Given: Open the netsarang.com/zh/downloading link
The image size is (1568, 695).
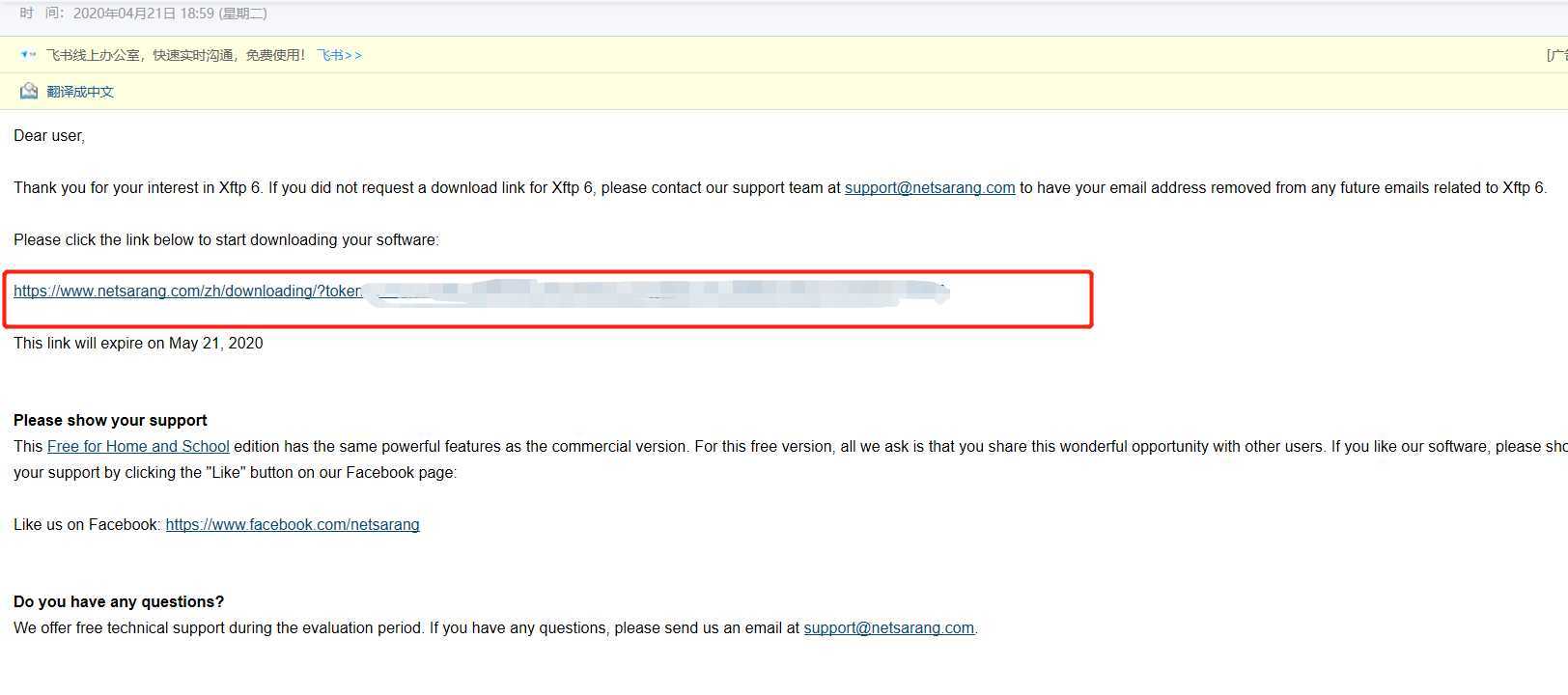Looking at the screenshot, I should [187, 291].
